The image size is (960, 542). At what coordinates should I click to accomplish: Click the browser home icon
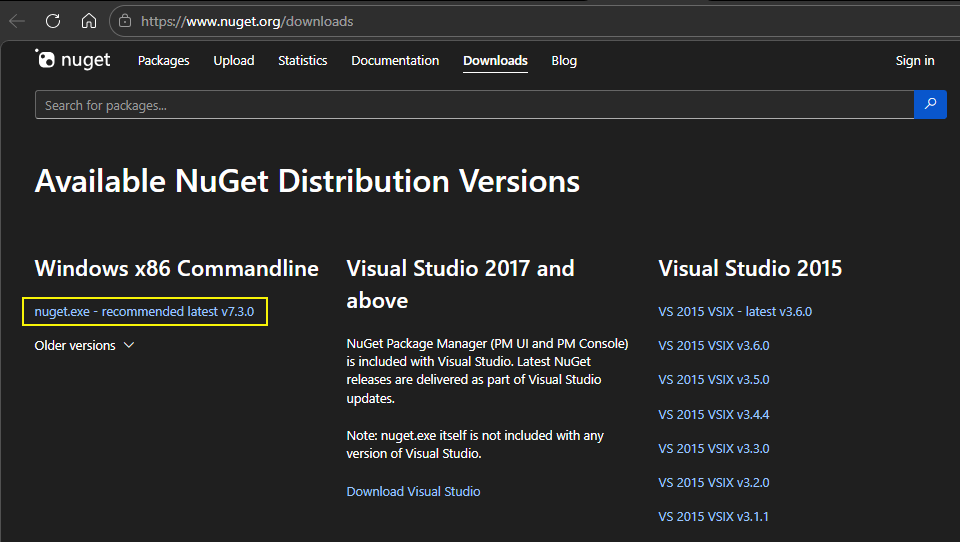click(x=89, y=21)
